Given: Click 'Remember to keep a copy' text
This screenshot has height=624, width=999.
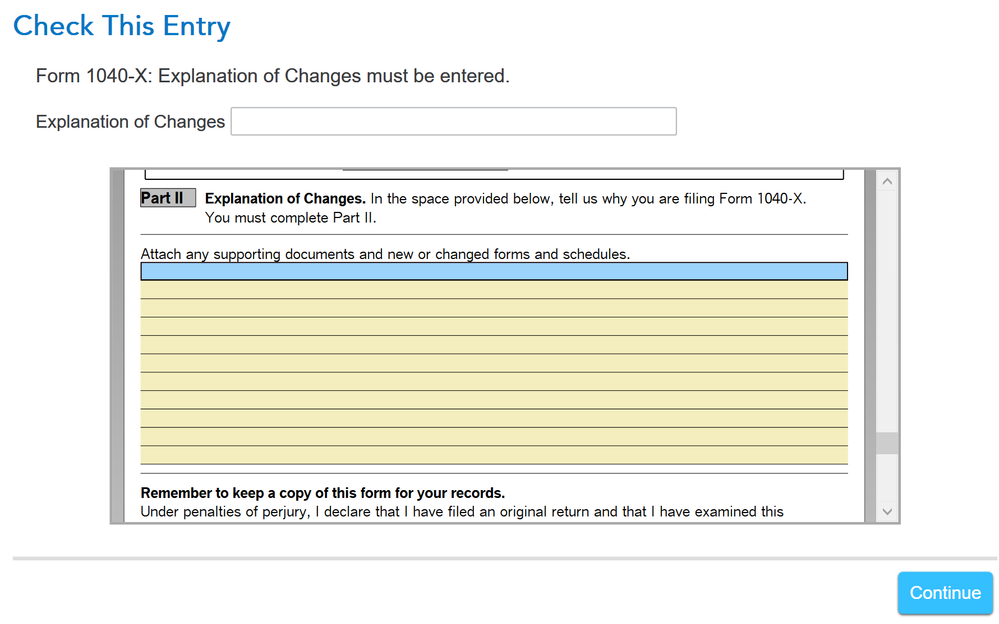Looking at the screenshot, I should coord(322,493).
